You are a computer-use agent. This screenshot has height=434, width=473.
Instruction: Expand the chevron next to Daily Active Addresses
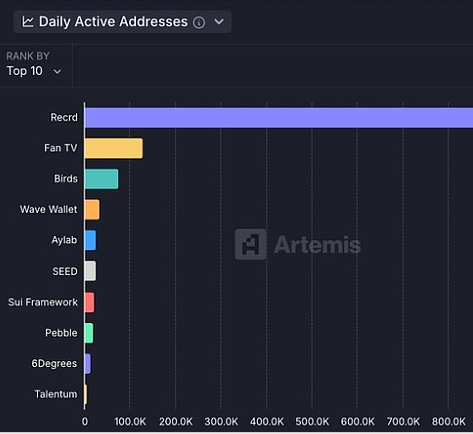[219, 22]
